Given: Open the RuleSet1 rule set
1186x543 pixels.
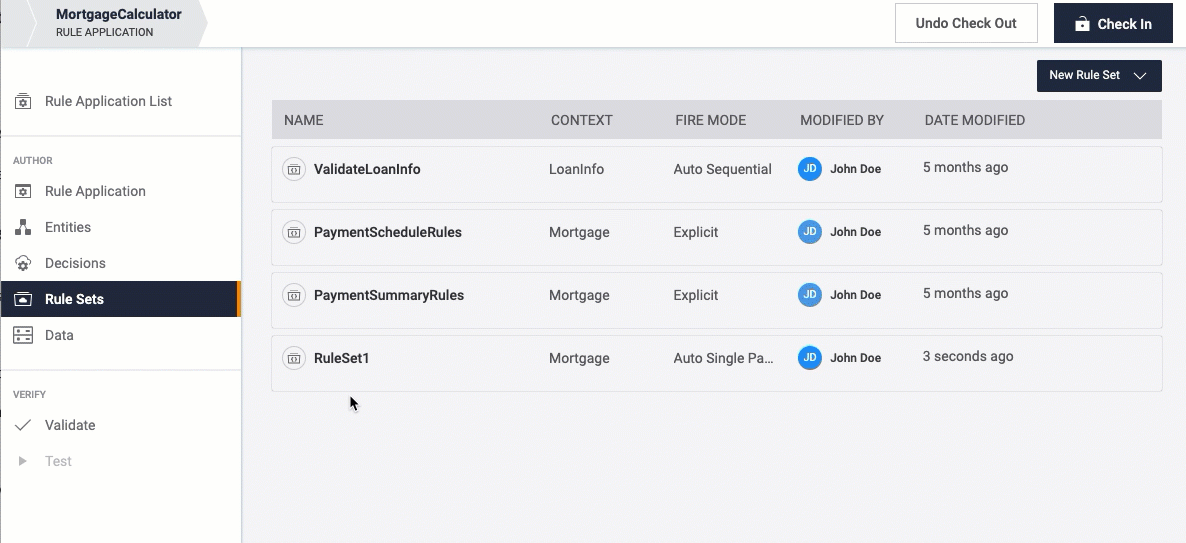Looking at the screenshot, I should click(341, 358).
